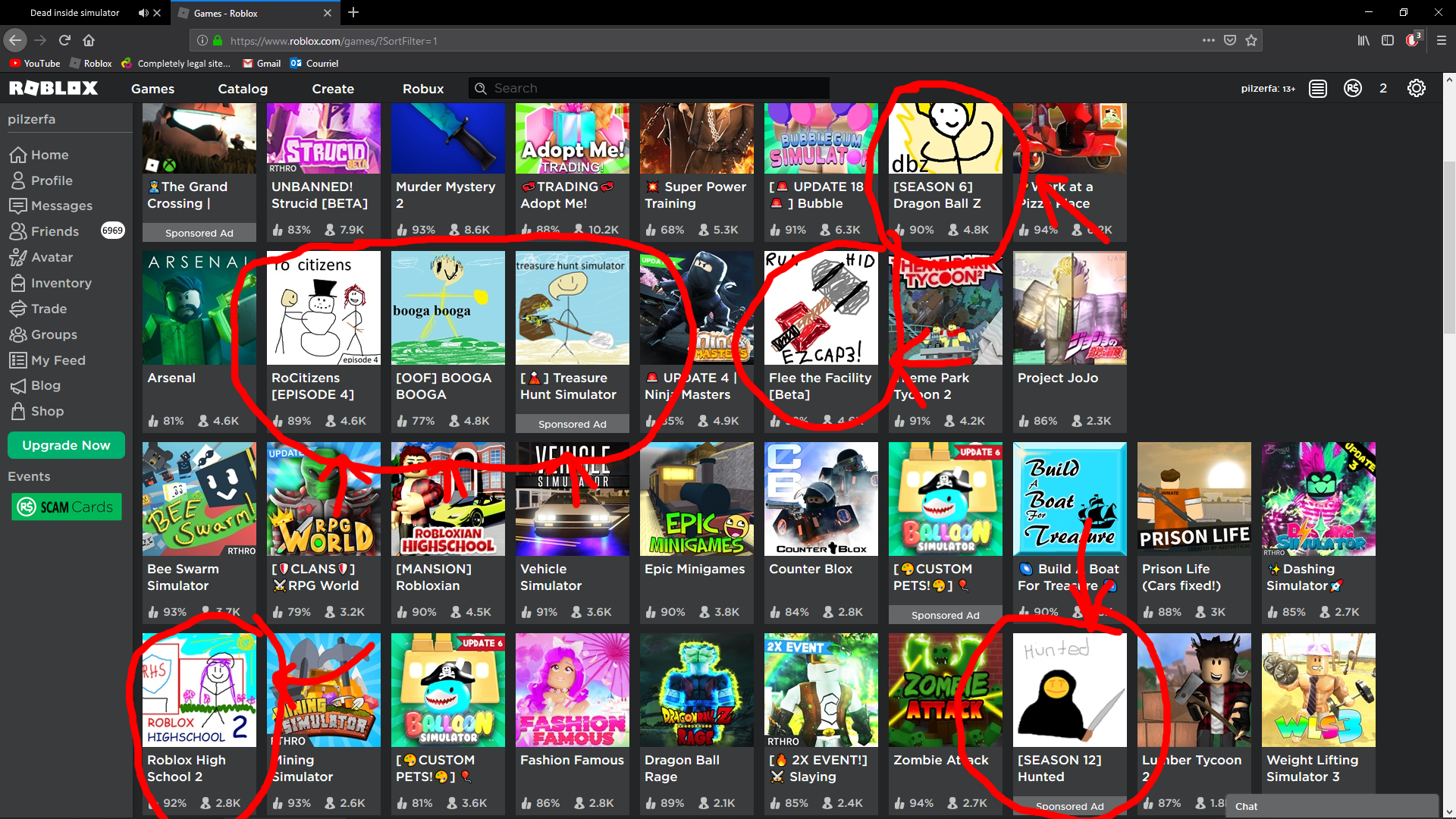The image size is (1456, 819).
Task: Open the Games nav item
Action: (152, 89)
